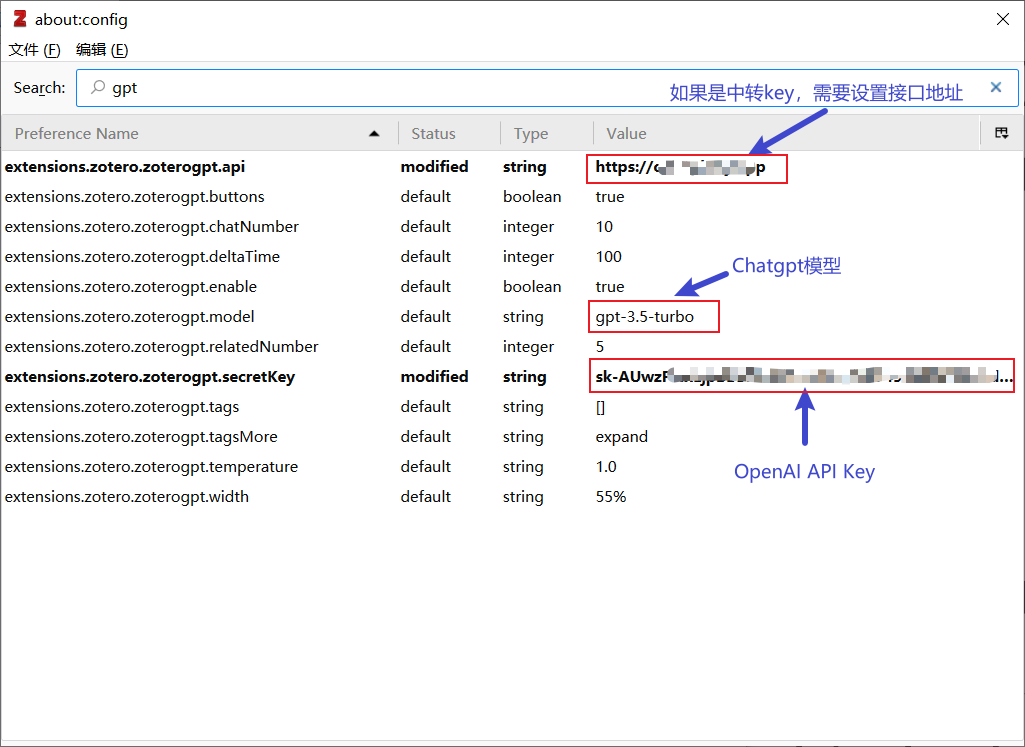Click default status in the width row
The image size is (1025, 747).
[x=426, y=497]
